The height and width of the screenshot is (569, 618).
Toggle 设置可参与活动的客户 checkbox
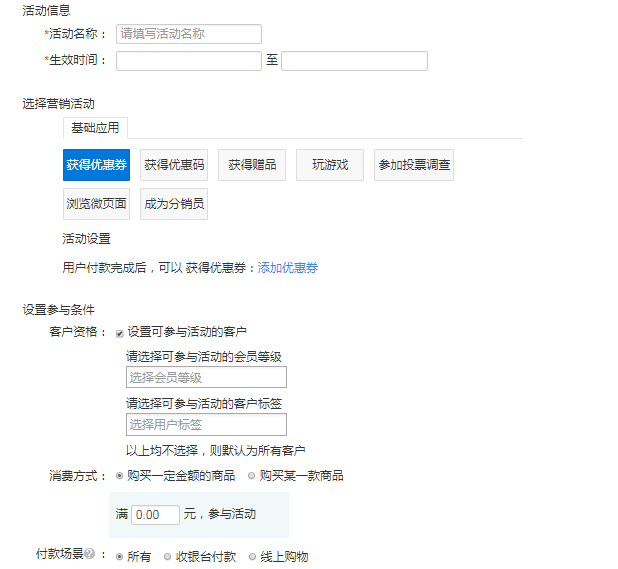(x=120, y=333)
